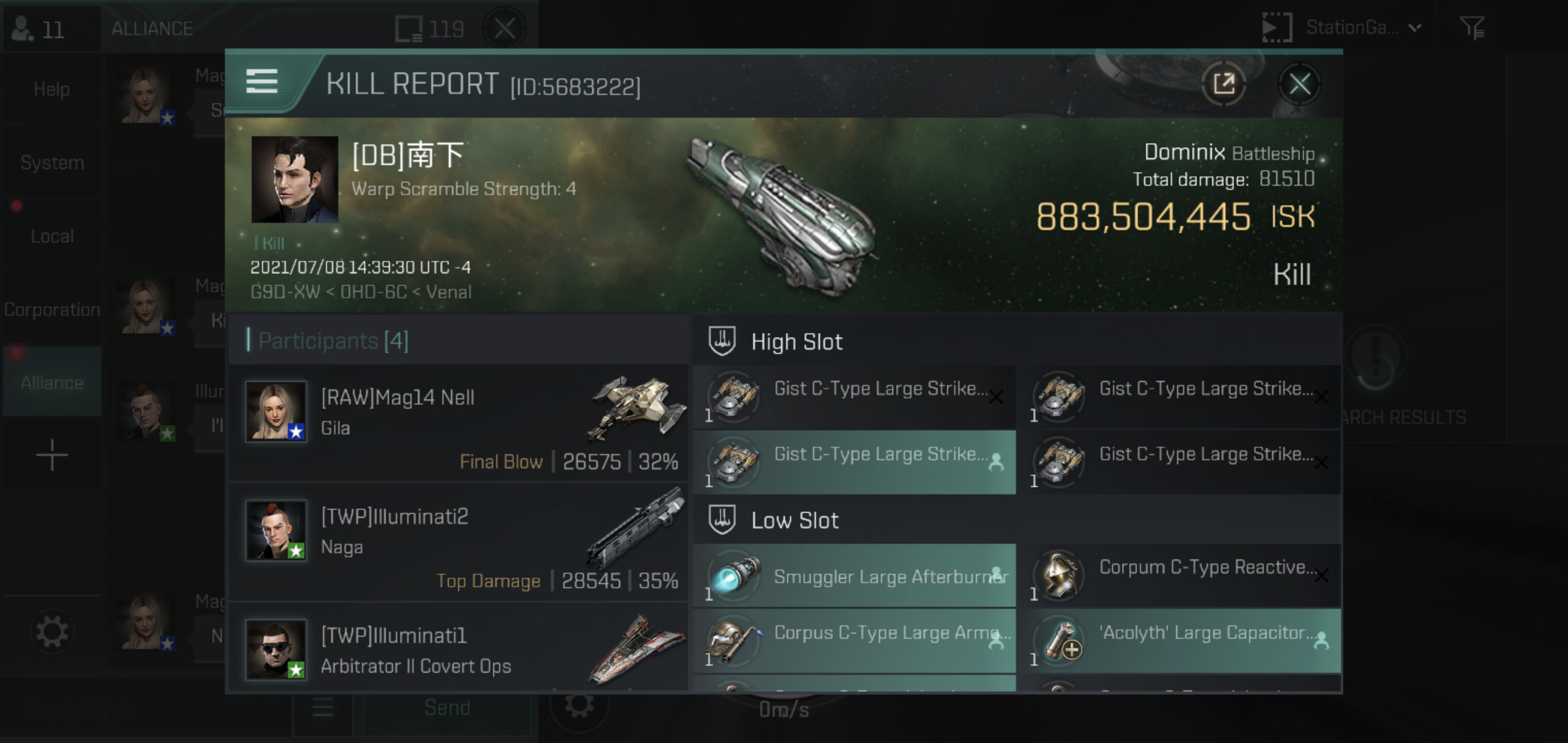Collapse the Low Slot section
This screenshot has width=1568, height=743.
(794, 521)
